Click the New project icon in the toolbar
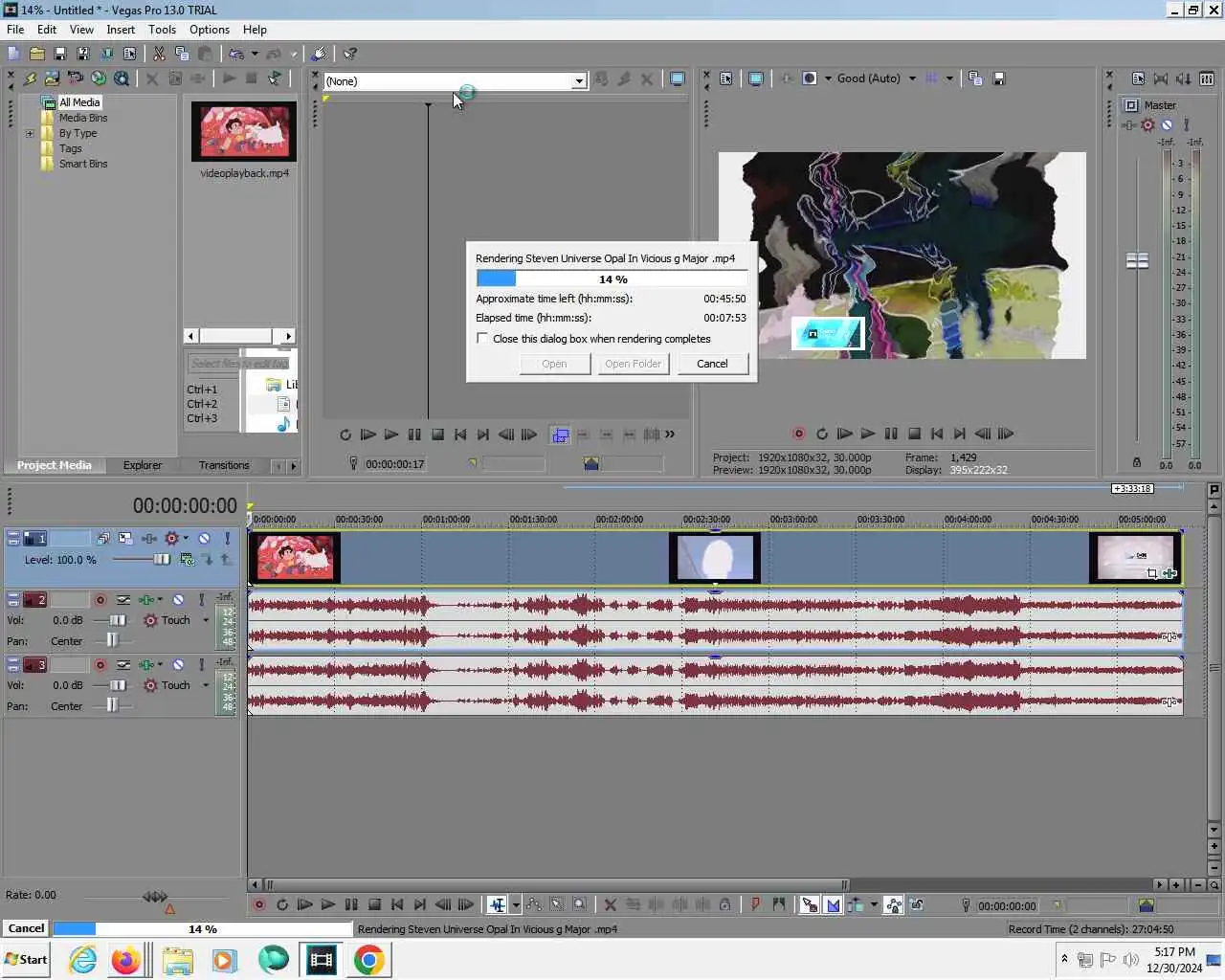Viewport: 1225px width, 980px height. (x=13, y=54)
